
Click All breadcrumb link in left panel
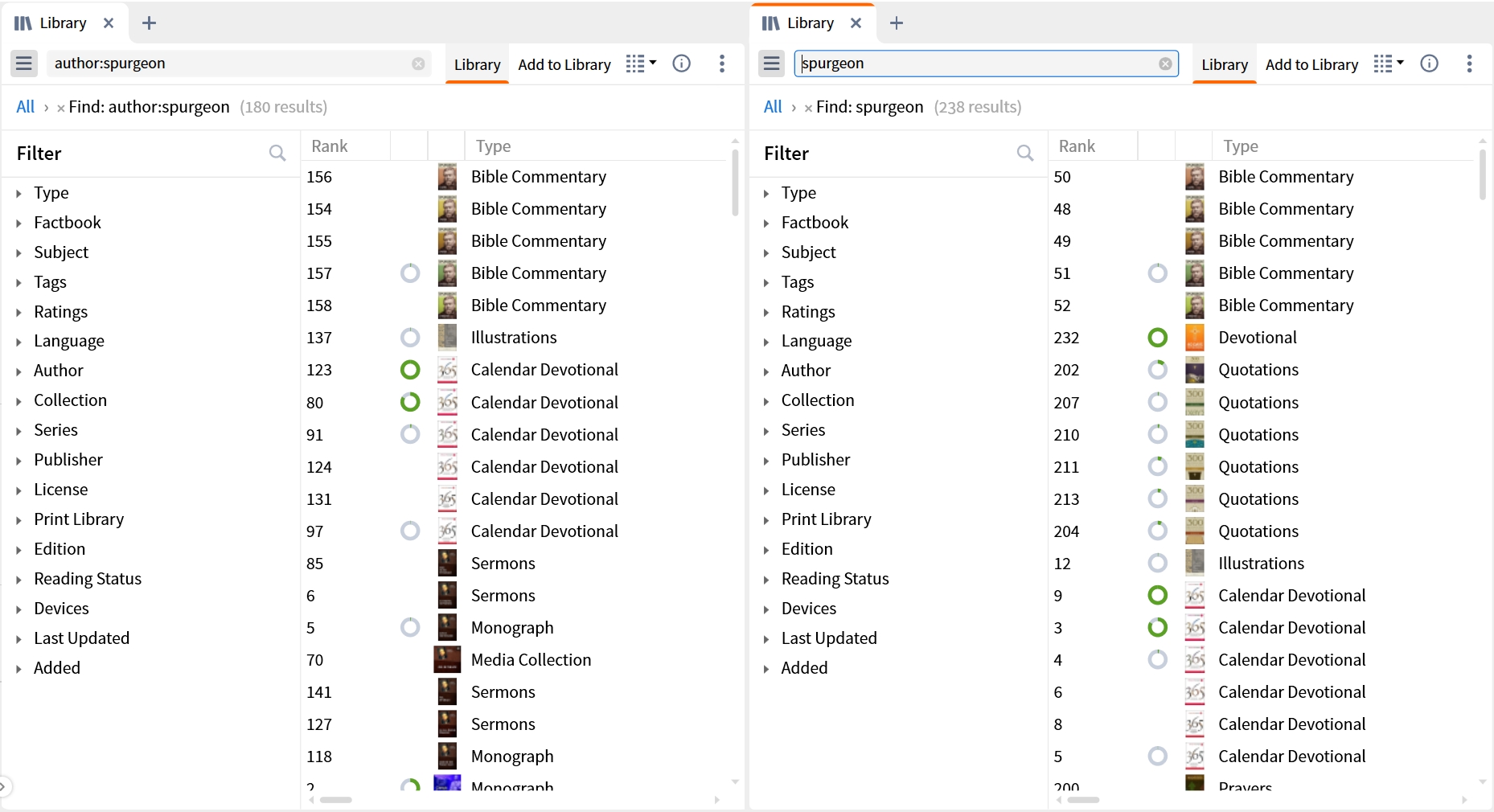(25, 107)
